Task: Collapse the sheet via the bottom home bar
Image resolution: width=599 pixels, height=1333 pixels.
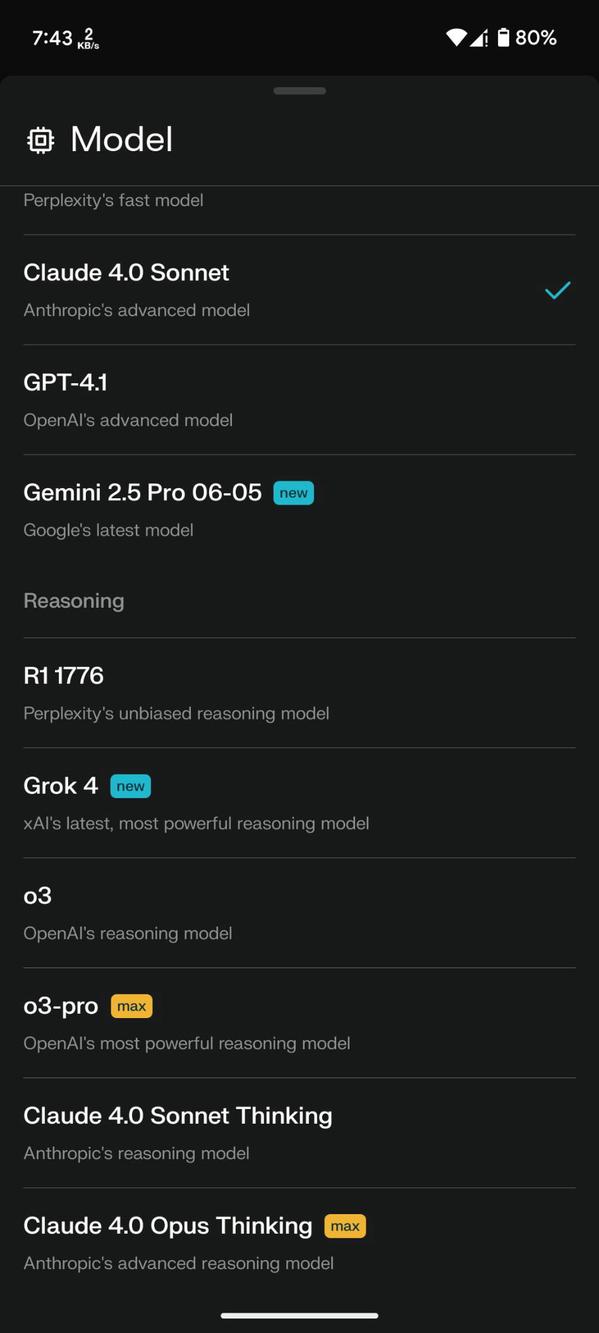Action: coord(299,1315)
